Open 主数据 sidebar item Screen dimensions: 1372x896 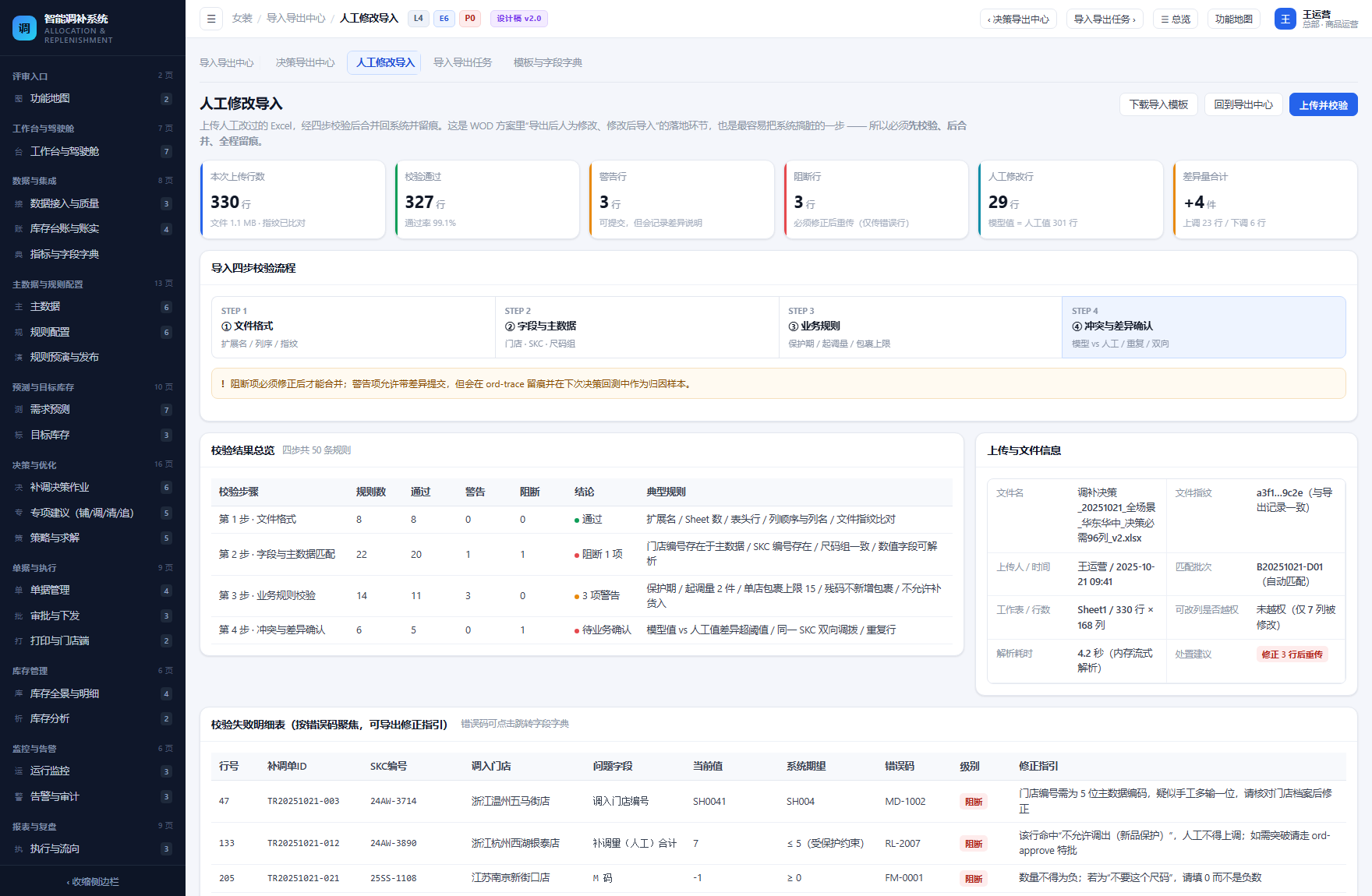click(x=93, y=307)
